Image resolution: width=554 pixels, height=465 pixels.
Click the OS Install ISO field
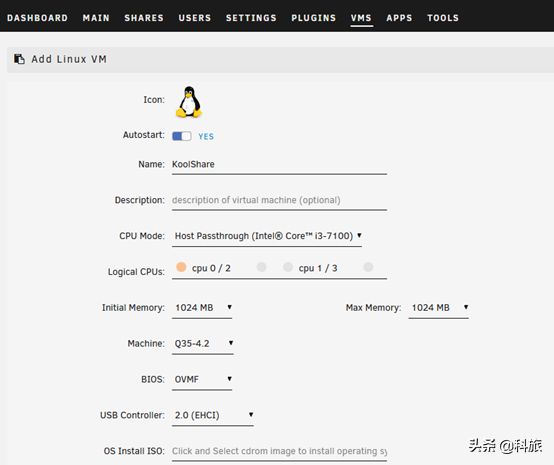(279, 451)
